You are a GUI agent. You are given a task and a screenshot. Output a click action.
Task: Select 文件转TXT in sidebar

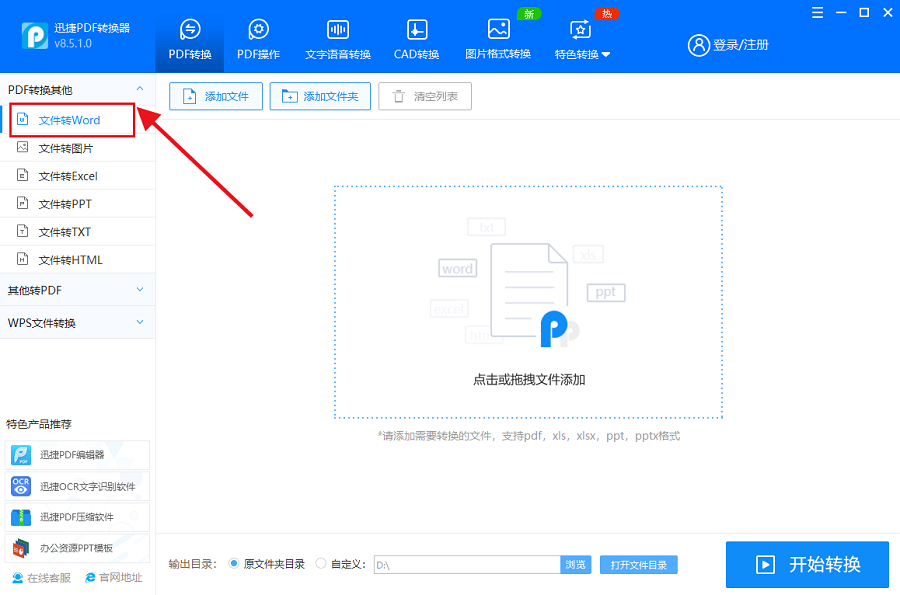point(77,232)
